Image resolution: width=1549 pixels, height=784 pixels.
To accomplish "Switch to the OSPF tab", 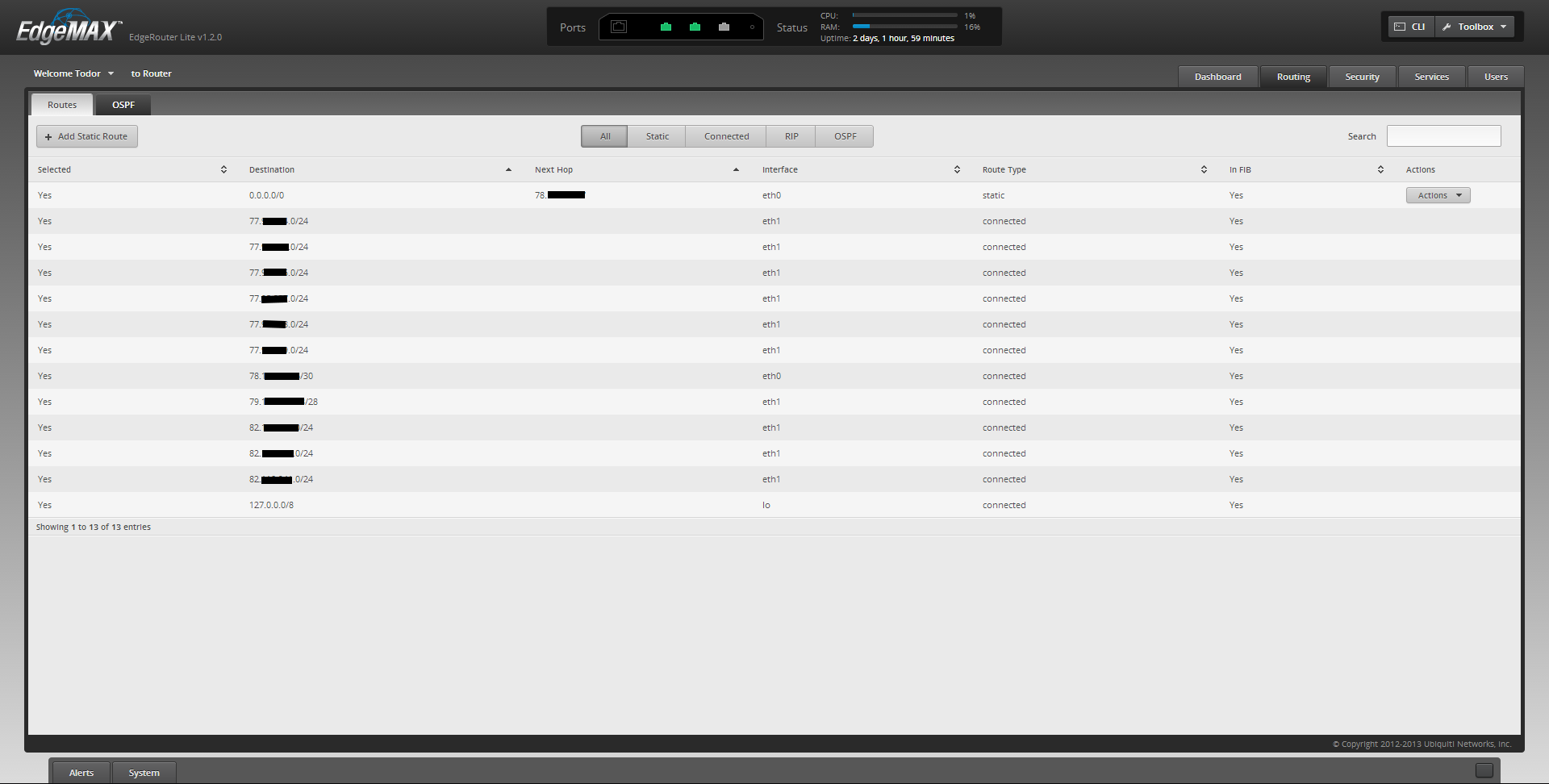I will pos(123,105).
